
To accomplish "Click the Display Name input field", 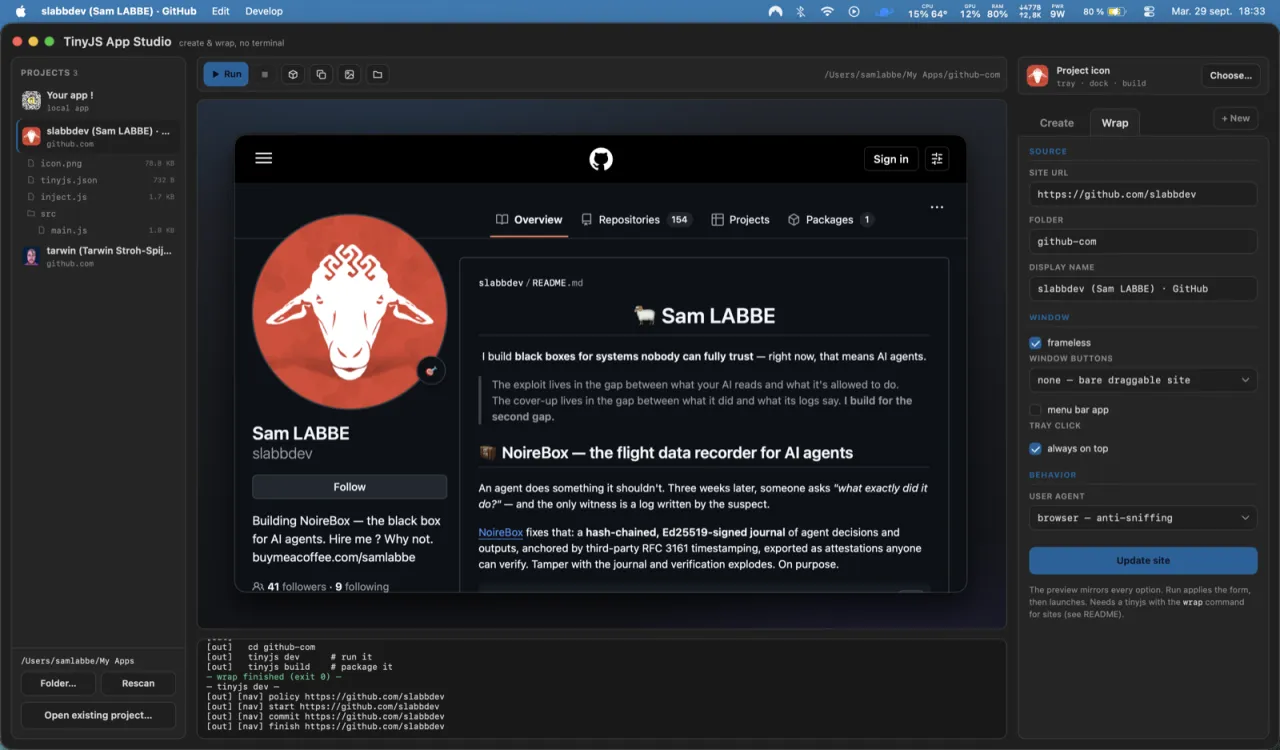I will pos(1143,288).
